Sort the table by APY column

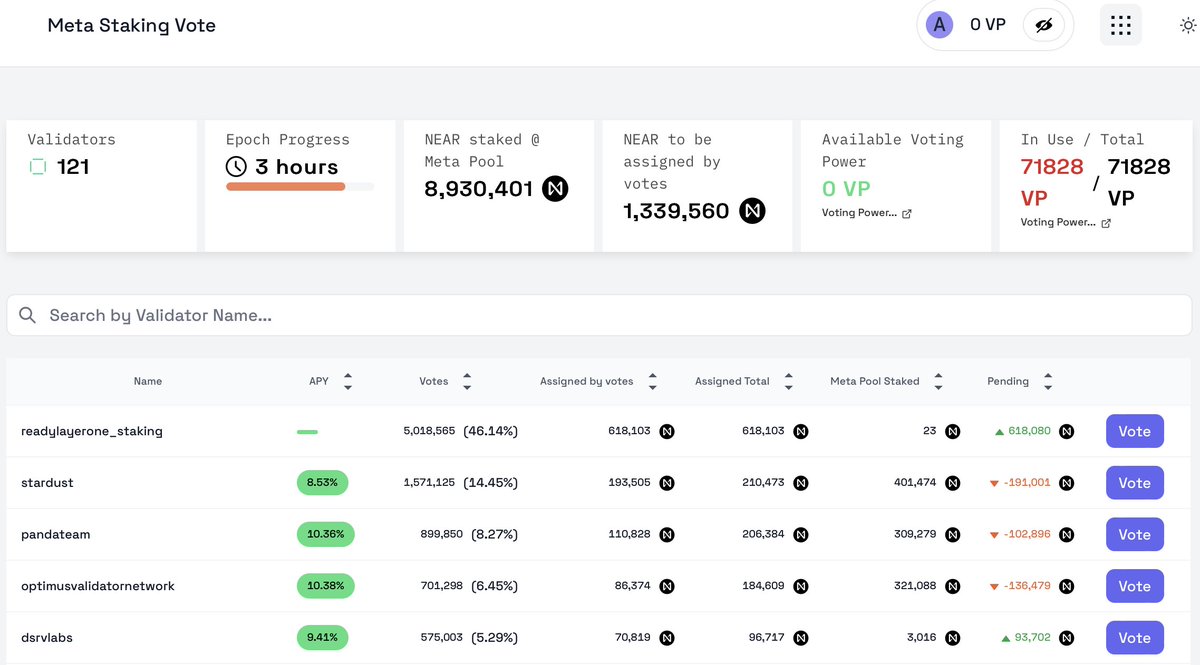(x=347, y=381)
